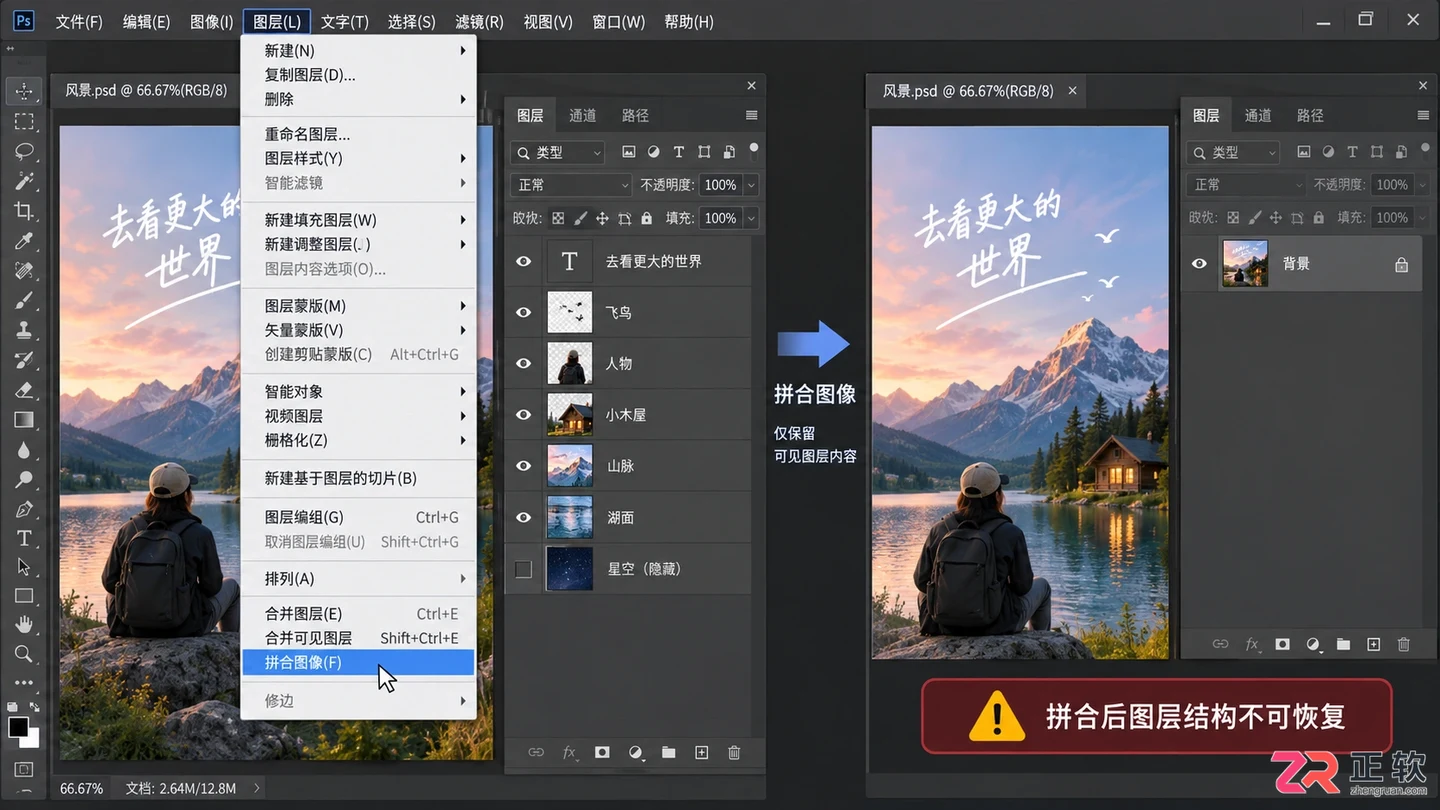Click folder group icon in multi-layer panel
The image size is (1440, 810).
click(x=668, y=753)
